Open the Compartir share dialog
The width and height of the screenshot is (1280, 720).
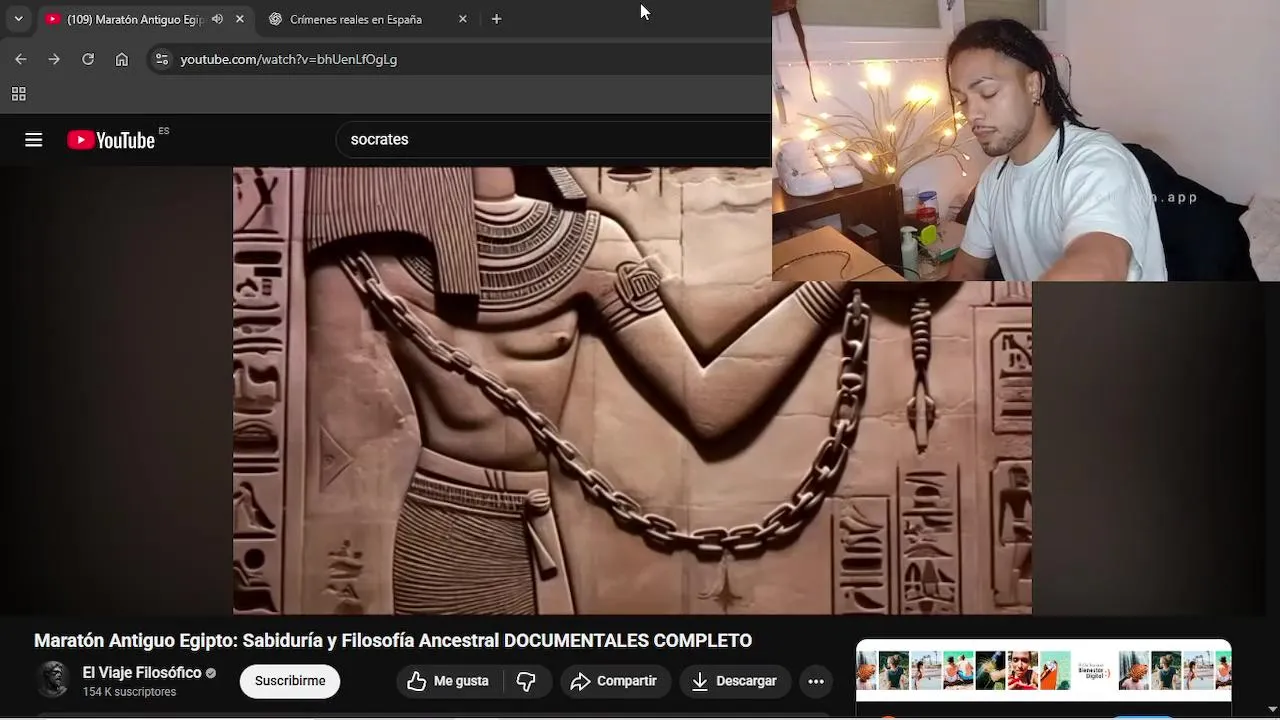[614, 681]
